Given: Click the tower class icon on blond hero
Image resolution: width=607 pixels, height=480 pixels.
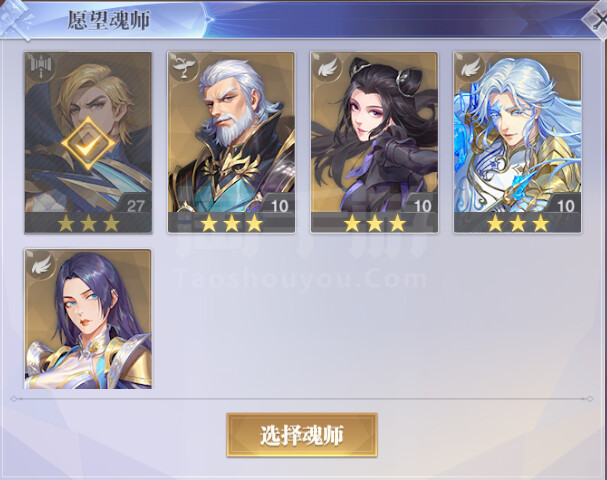Looking at the screenshot, I should pos(39,67).
